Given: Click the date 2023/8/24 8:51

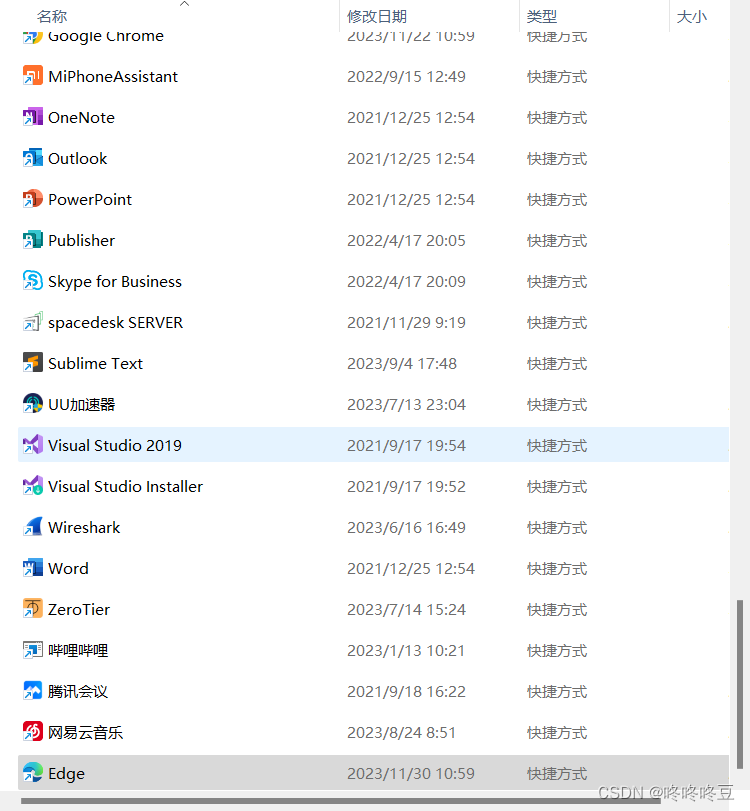Looking at the screenshot, I should coord(401,732).
